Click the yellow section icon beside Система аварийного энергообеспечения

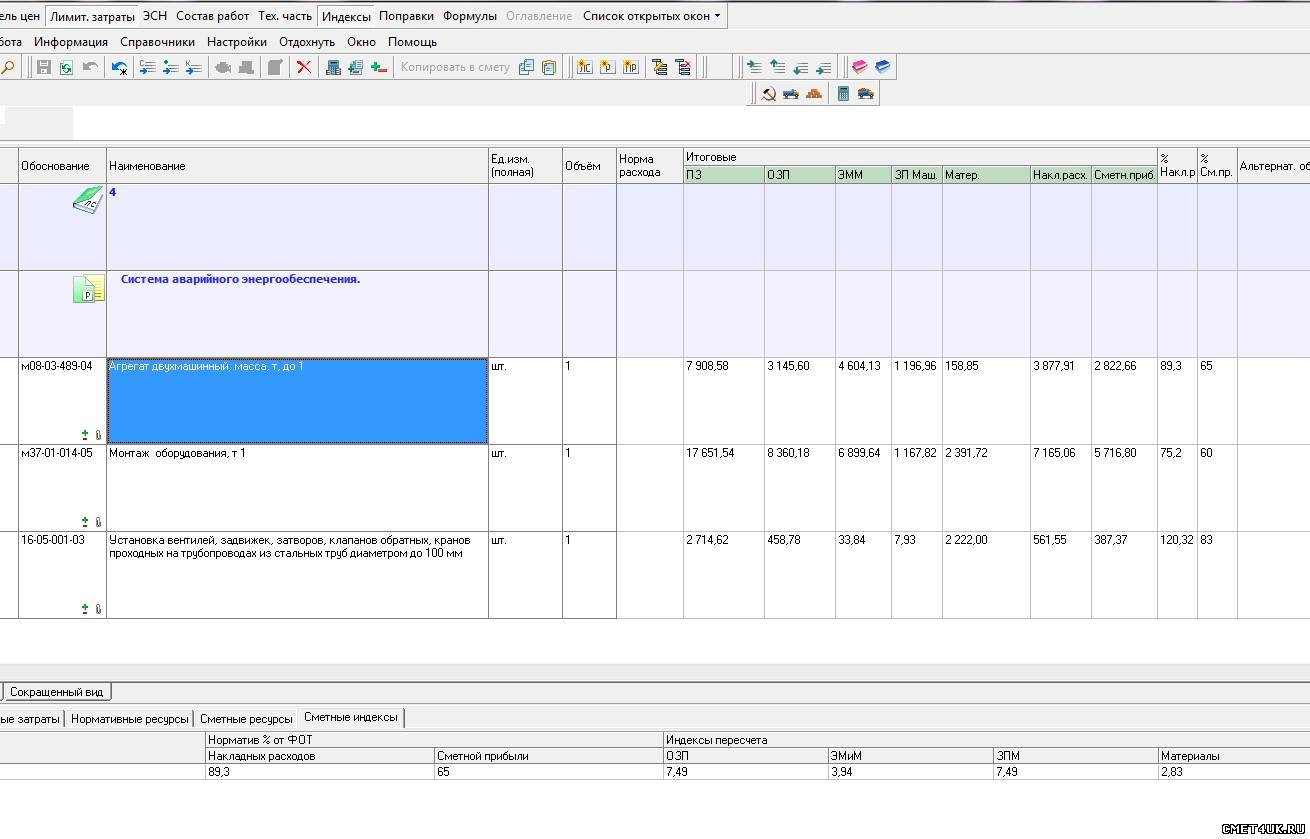(x=88, y=289)
